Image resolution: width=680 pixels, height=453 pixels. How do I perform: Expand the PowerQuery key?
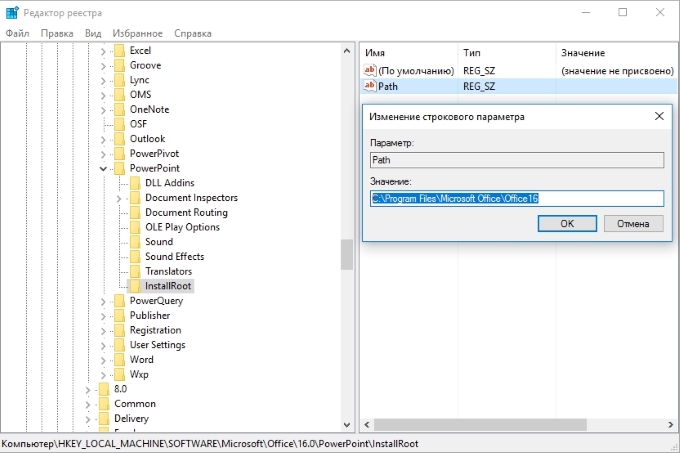click(x=103, y=301)
